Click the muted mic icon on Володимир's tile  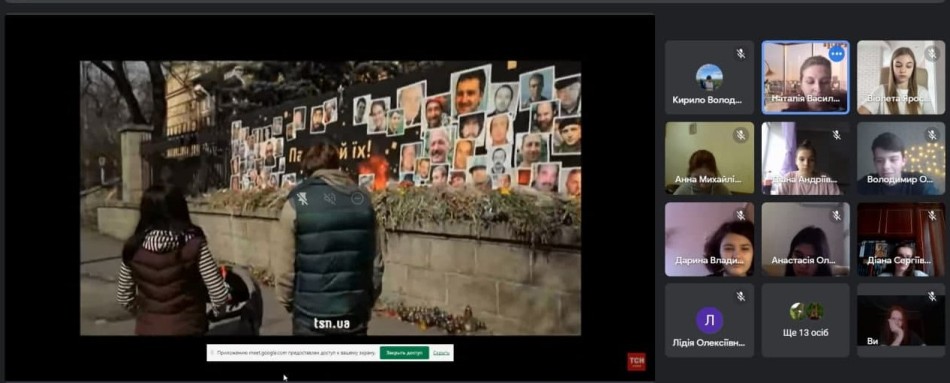(x=932, y=135)
